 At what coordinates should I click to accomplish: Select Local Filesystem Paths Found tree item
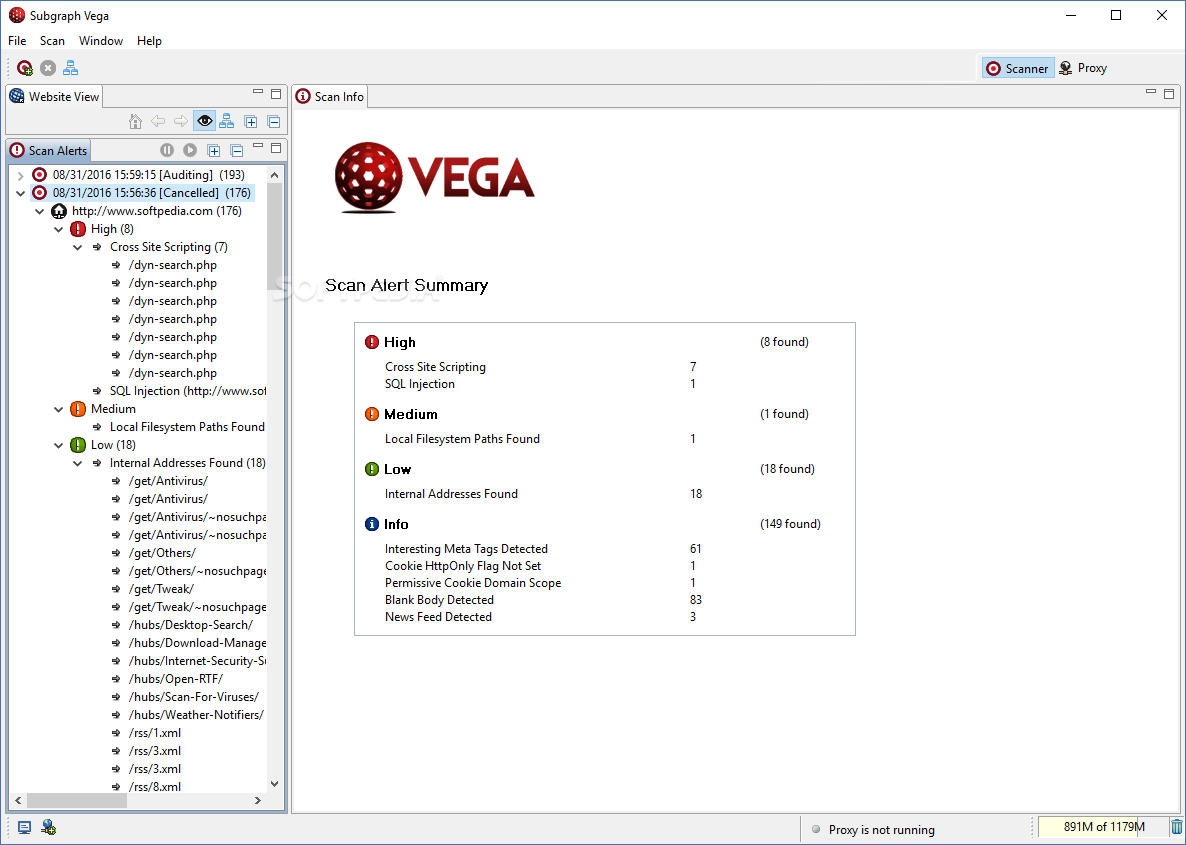click(x=180, y=427)
